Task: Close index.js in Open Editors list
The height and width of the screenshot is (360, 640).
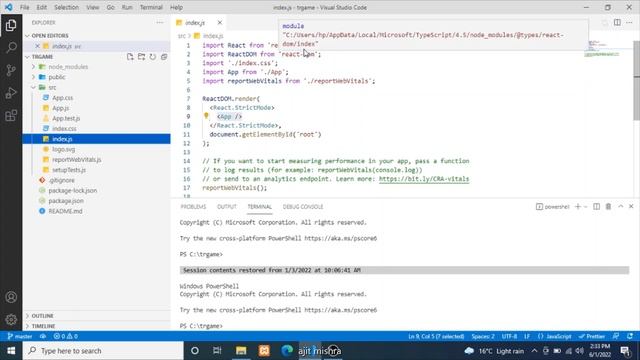Action: [38, 46]
